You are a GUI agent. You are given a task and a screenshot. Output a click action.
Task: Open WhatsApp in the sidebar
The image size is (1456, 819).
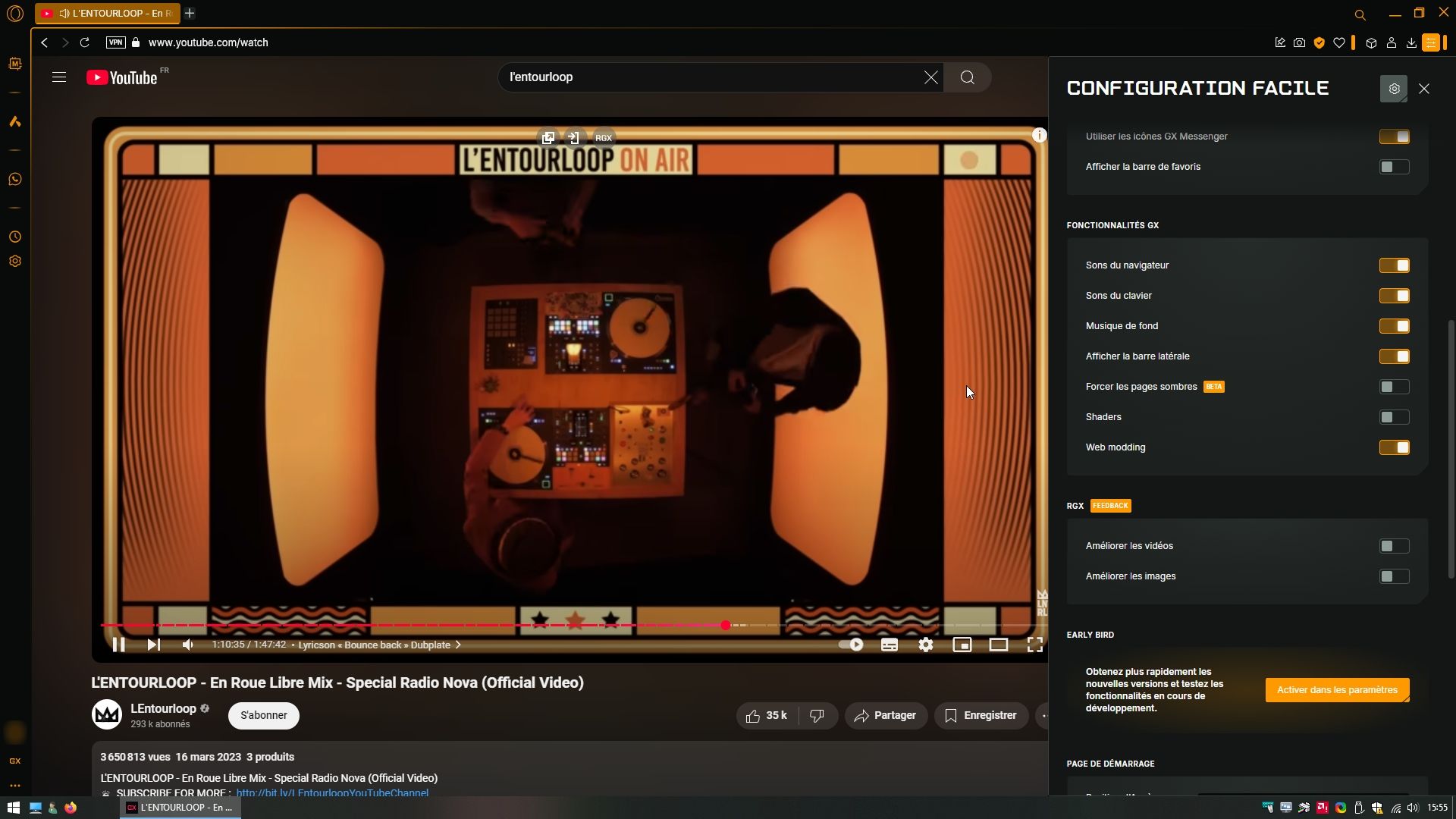pos(15,179)
